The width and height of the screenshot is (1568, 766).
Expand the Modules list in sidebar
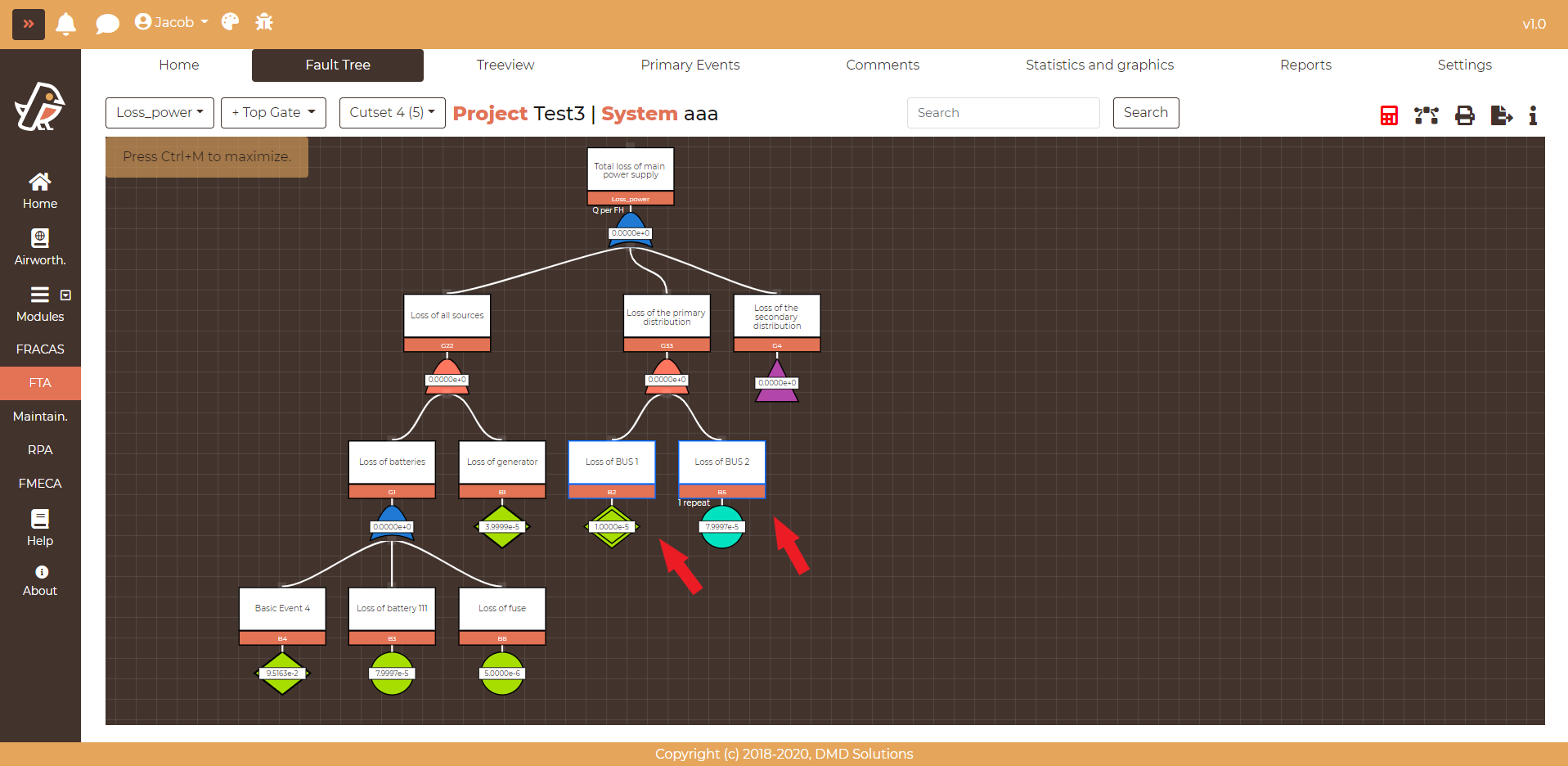pos(40,304)
